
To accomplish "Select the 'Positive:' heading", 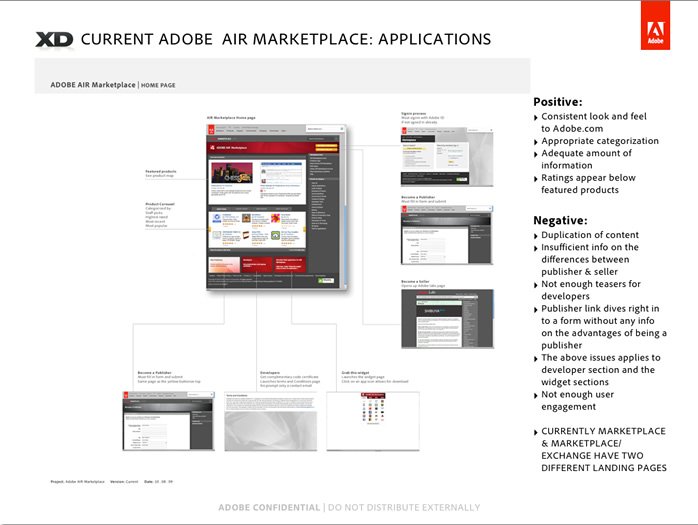I will (x=558, y=102).
